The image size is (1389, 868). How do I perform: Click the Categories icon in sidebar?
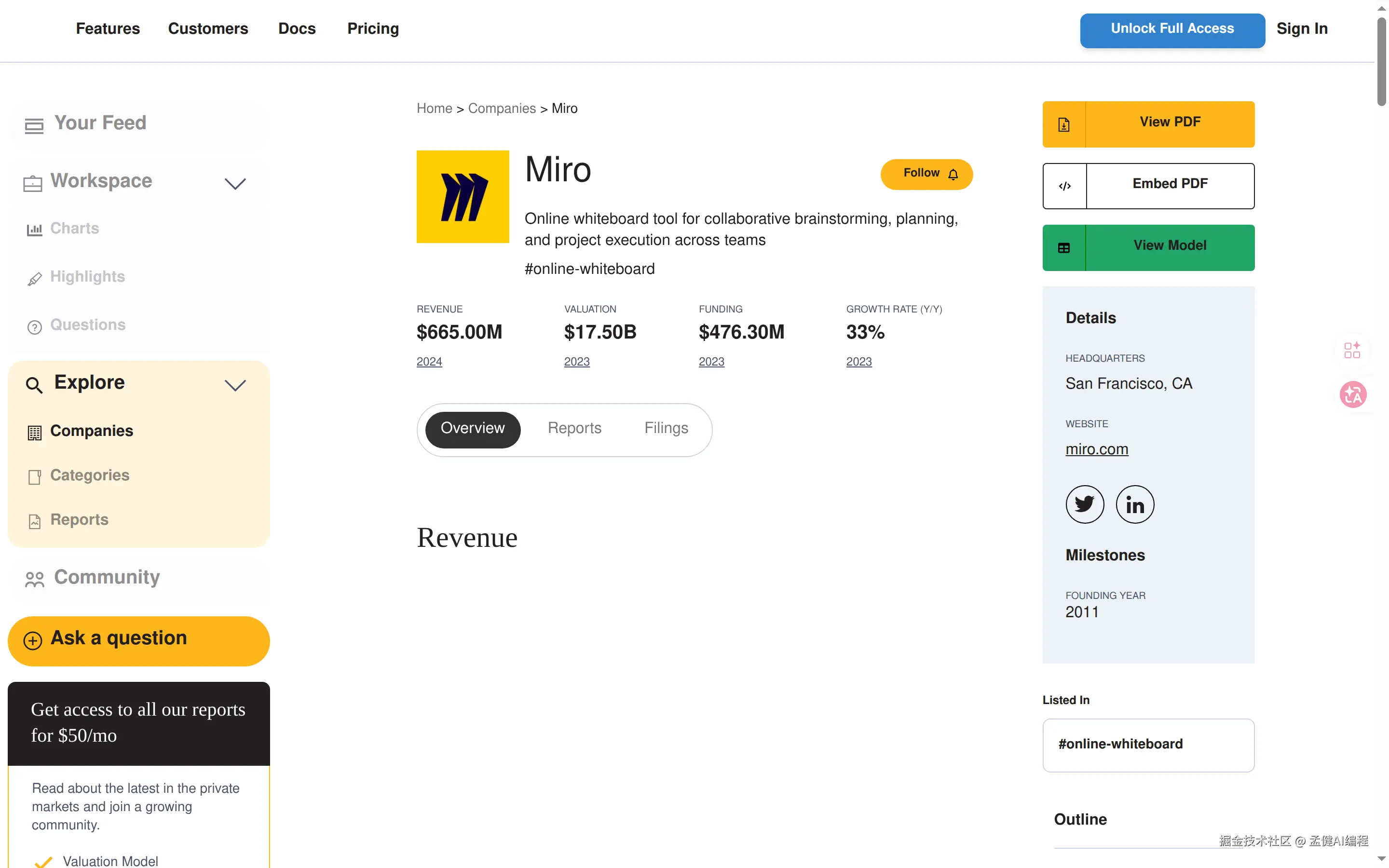pyautogui.click(x=34, y=476)
